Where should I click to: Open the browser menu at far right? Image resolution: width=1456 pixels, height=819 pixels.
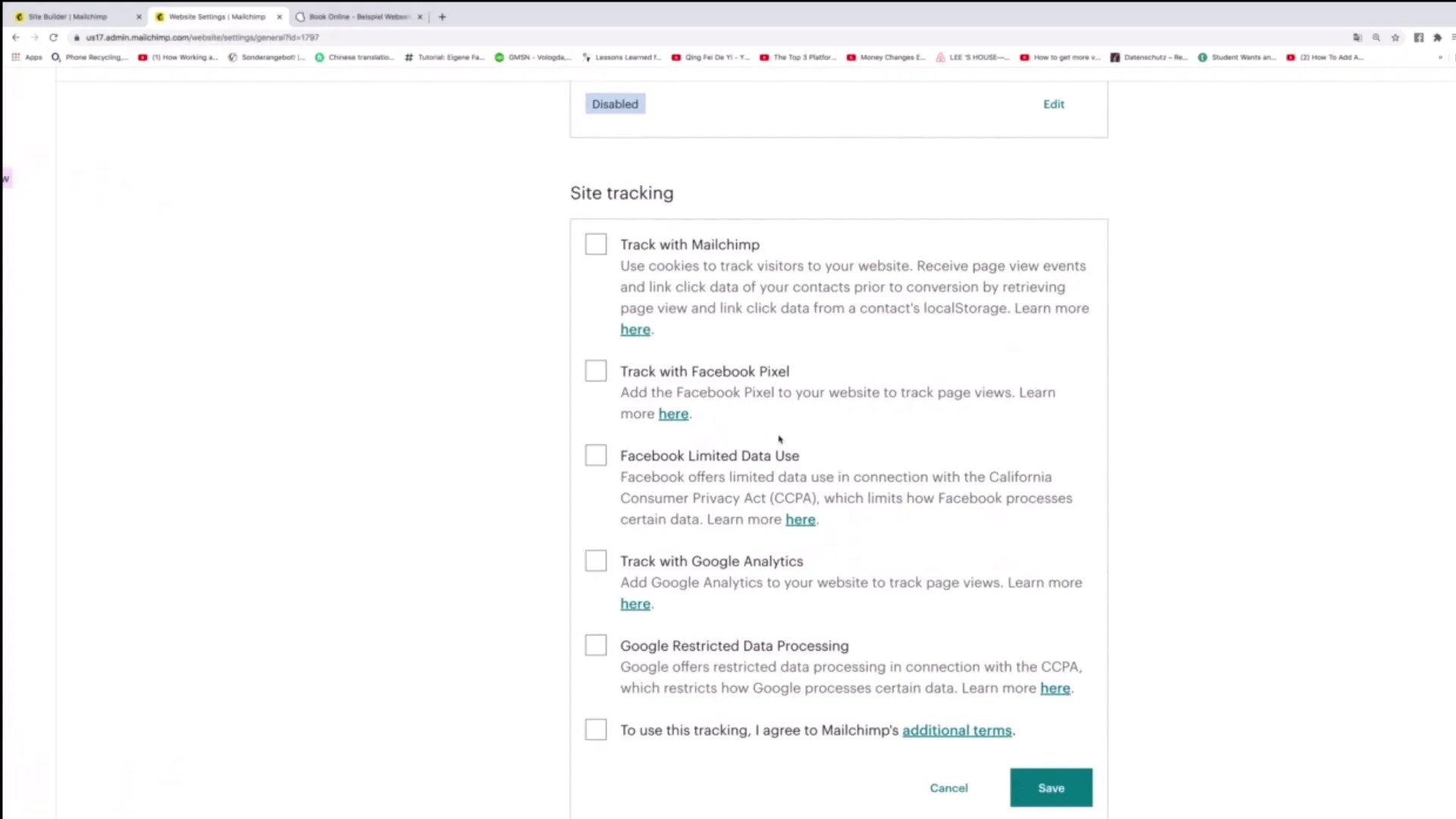click(1452, 37)
